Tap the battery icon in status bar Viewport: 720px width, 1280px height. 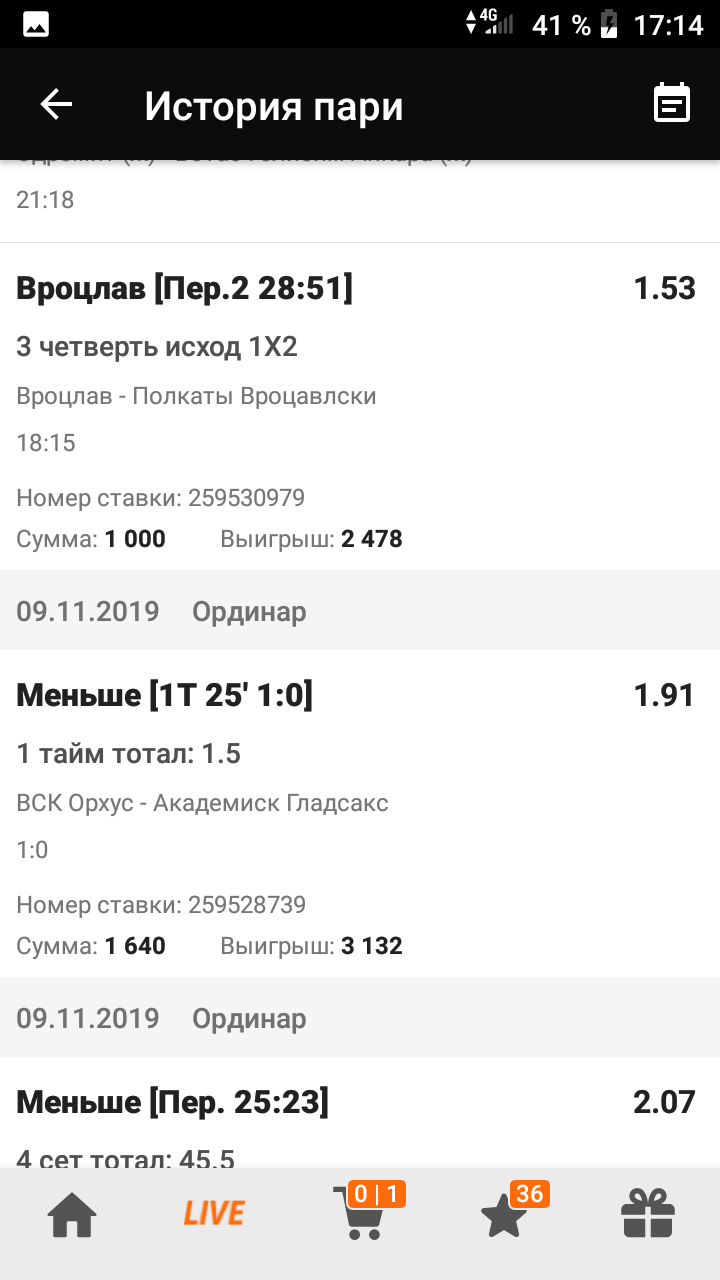pyautogui.click(x=608, y=24)
